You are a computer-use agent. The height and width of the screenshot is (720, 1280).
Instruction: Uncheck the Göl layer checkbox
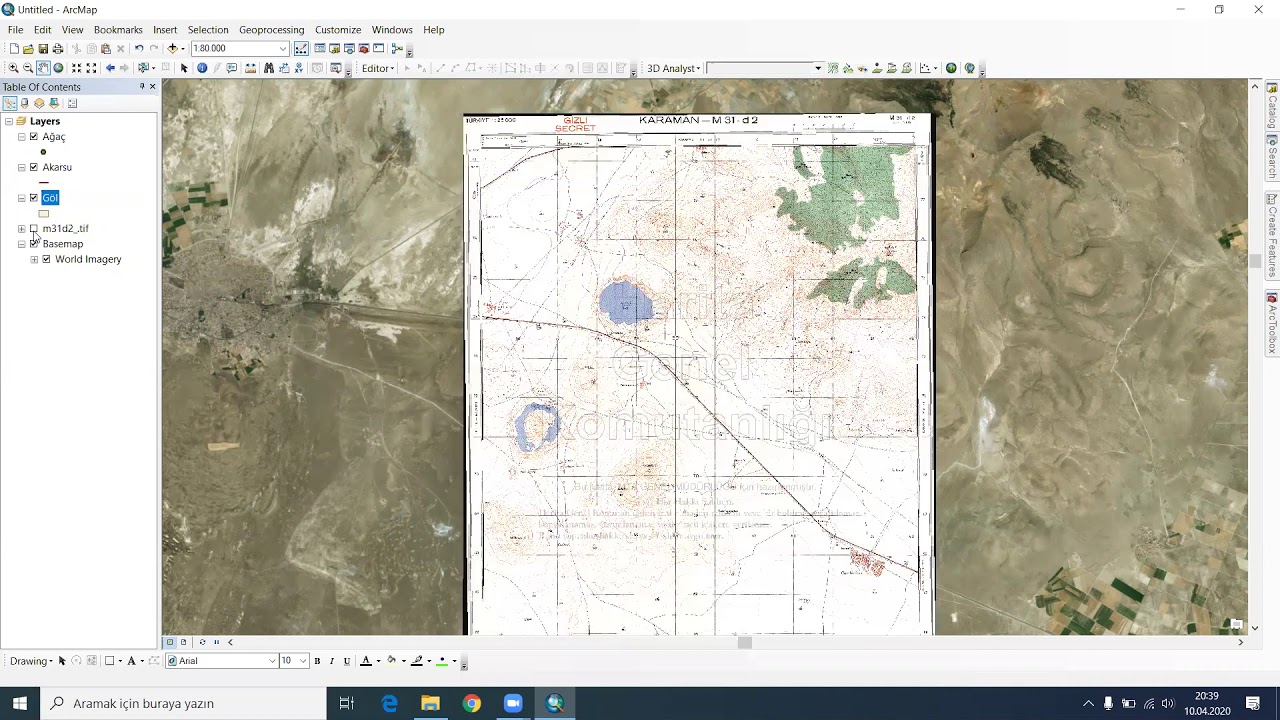pyautogui.click(x=34, y=198)
